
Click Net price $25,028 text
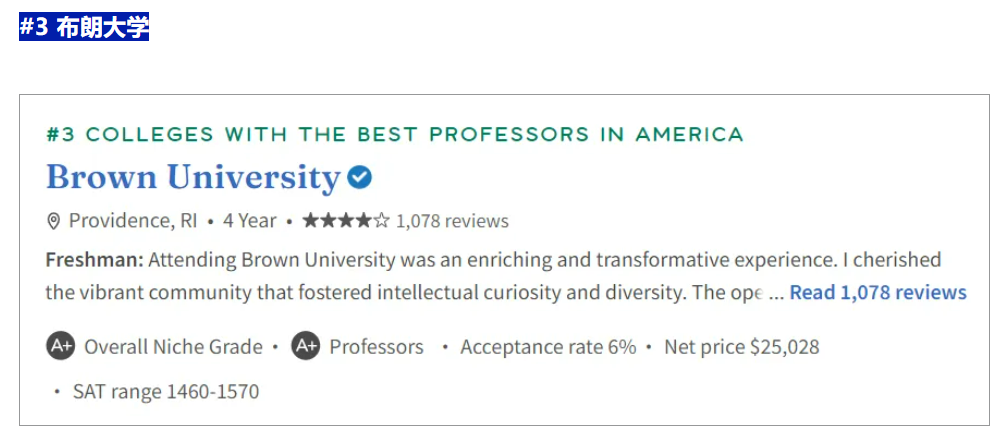point(742,347)
